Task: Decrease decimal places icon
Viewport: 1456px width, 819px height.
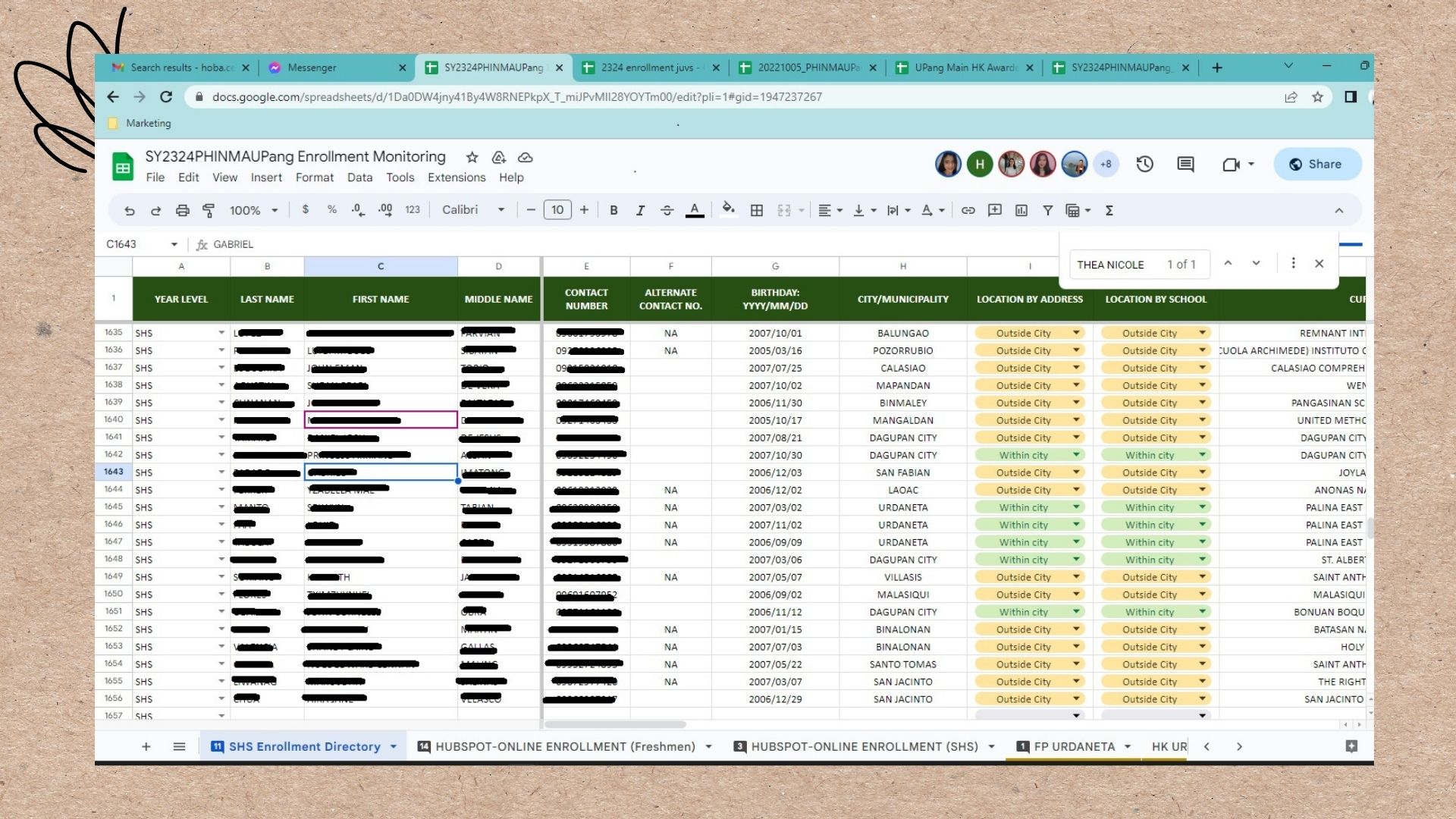Action: point(359,210)
